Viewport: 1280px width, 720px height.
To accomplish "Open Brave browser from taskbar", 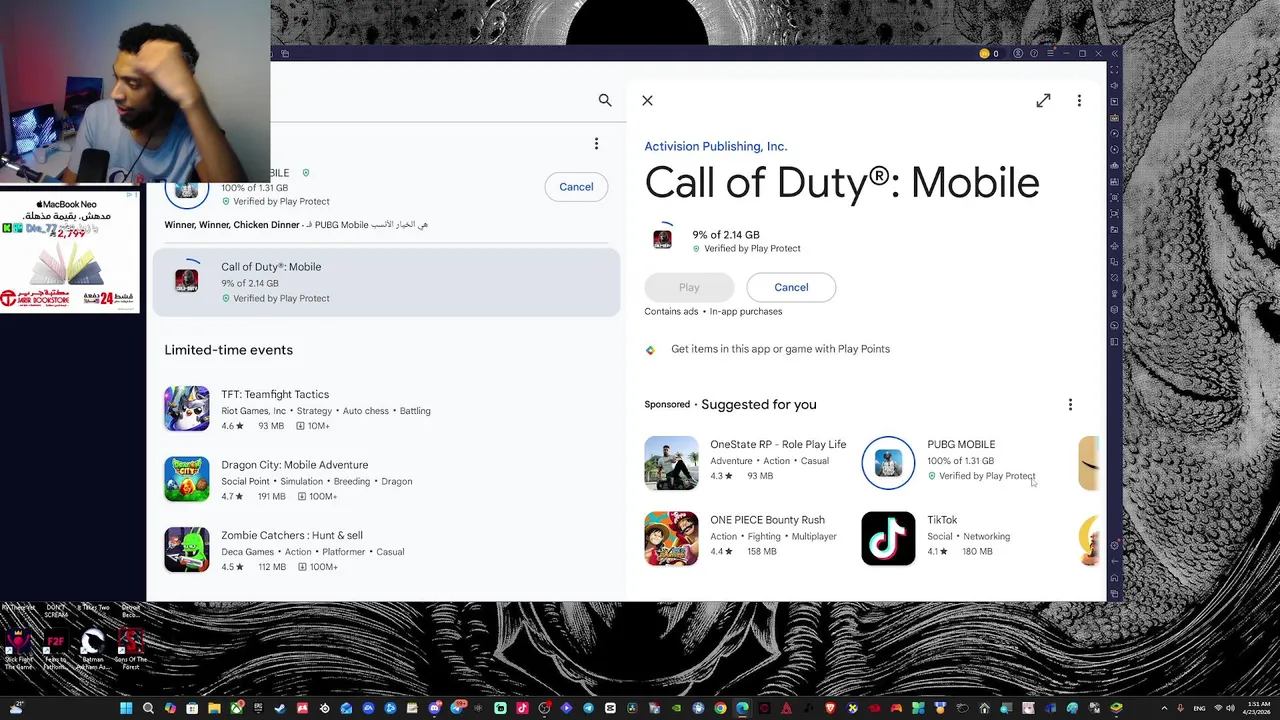I will [x=830, y=708].
